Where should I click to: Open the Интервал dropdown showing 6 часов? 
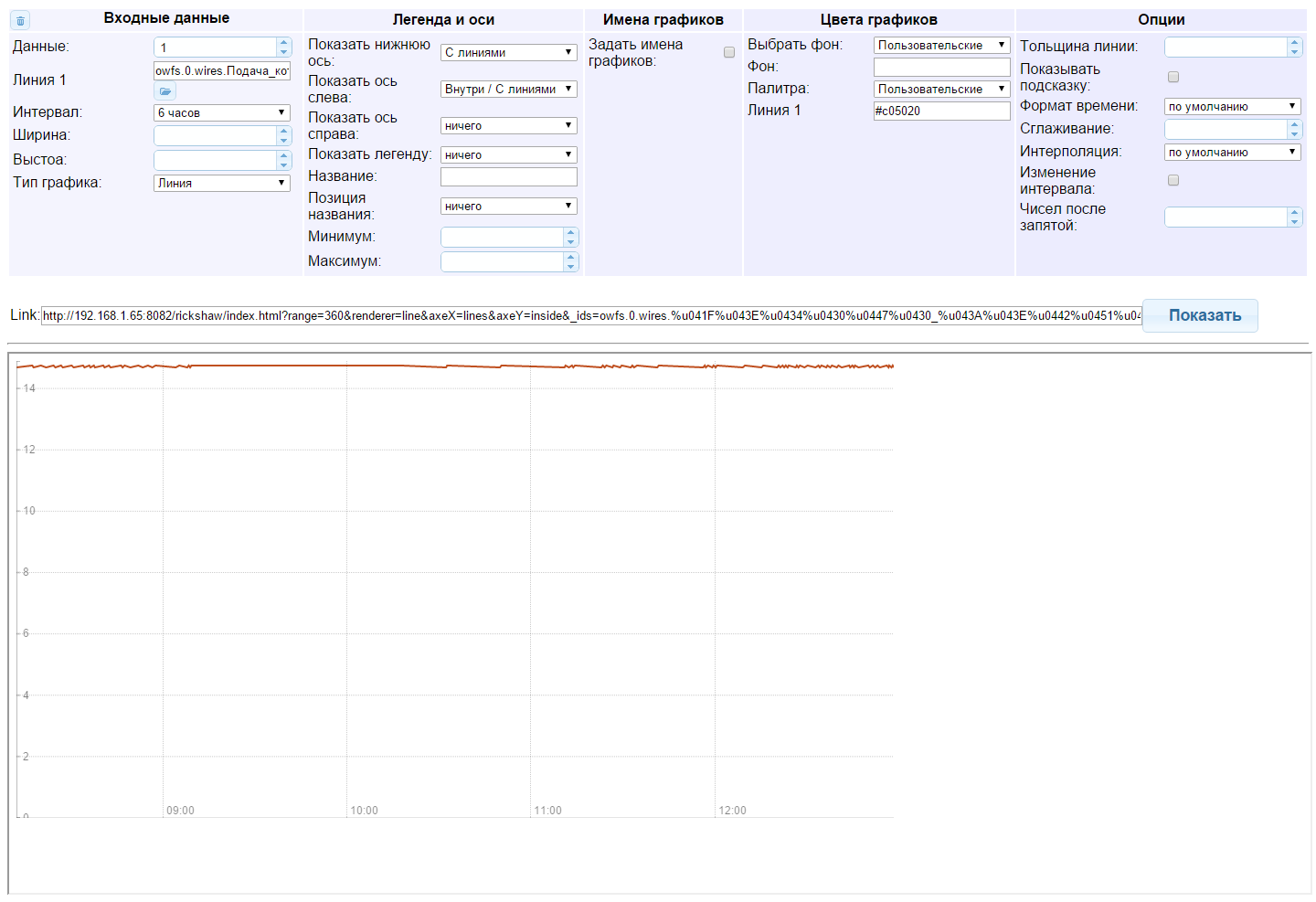[222, 112]
